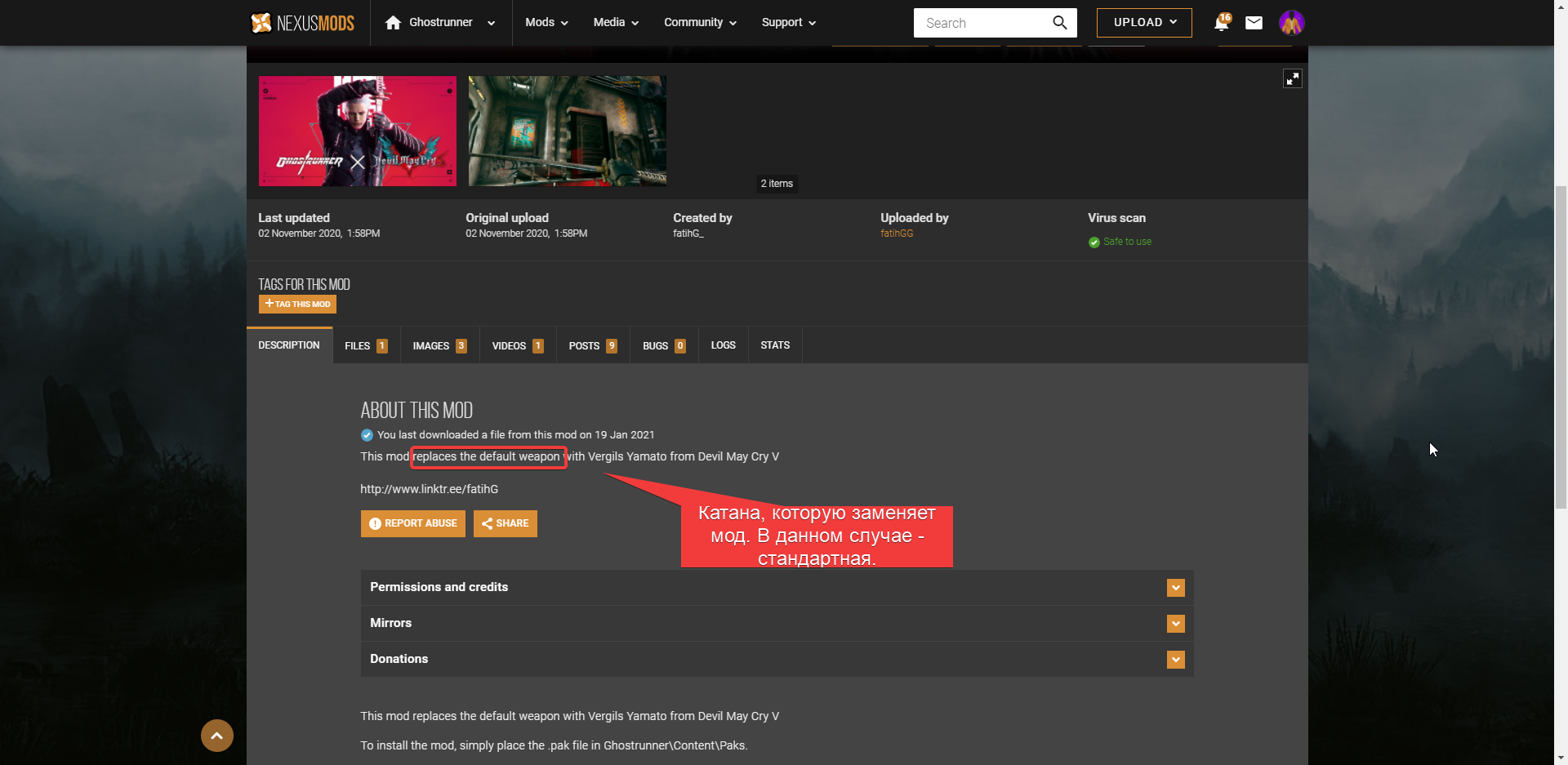The height and width of the screenshot is (765, 1568).
Task: Open the messages envelope
Action: (x=1254, y=23)
